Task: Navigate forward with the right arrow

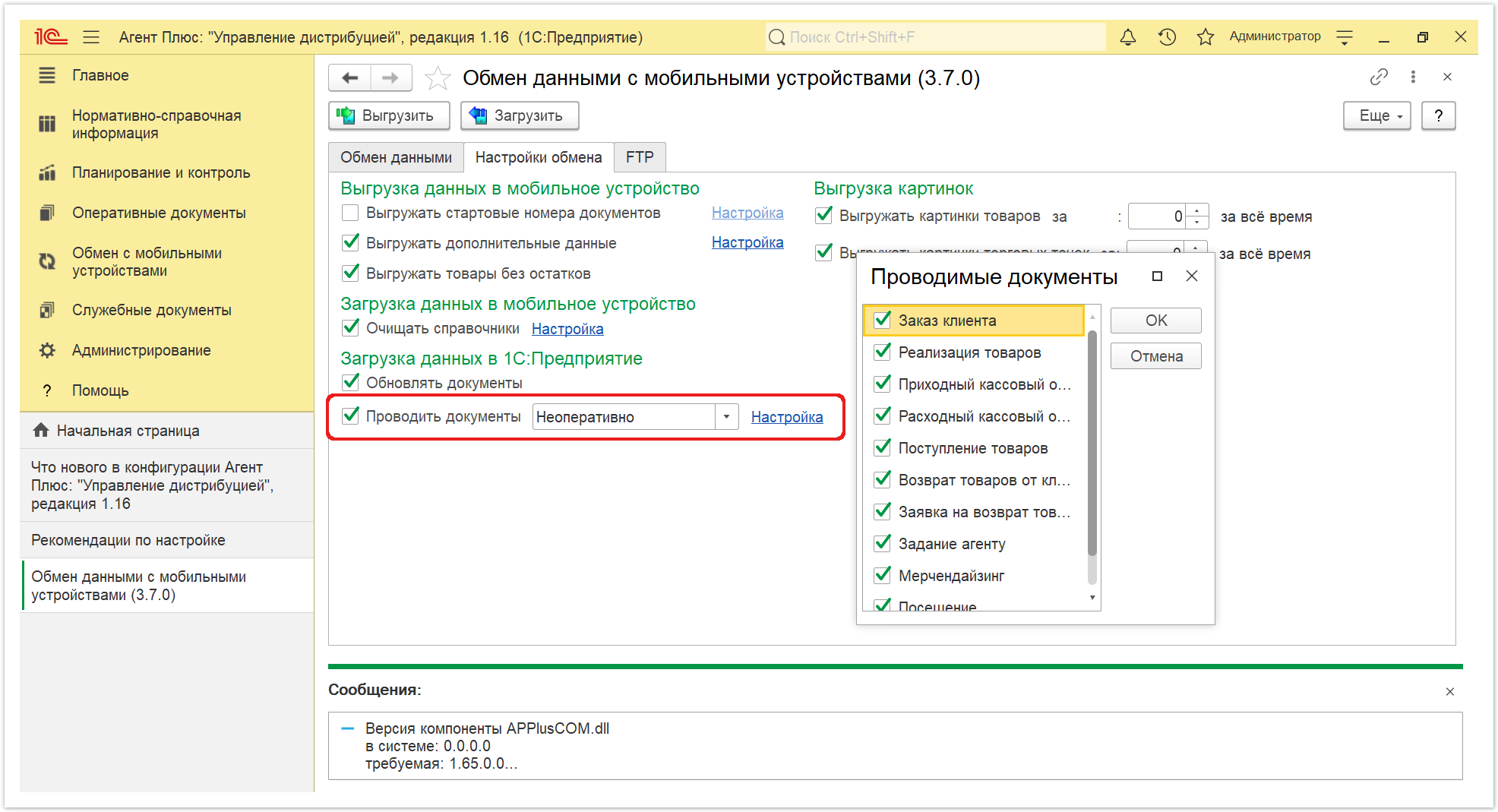Action: point(390,77)
